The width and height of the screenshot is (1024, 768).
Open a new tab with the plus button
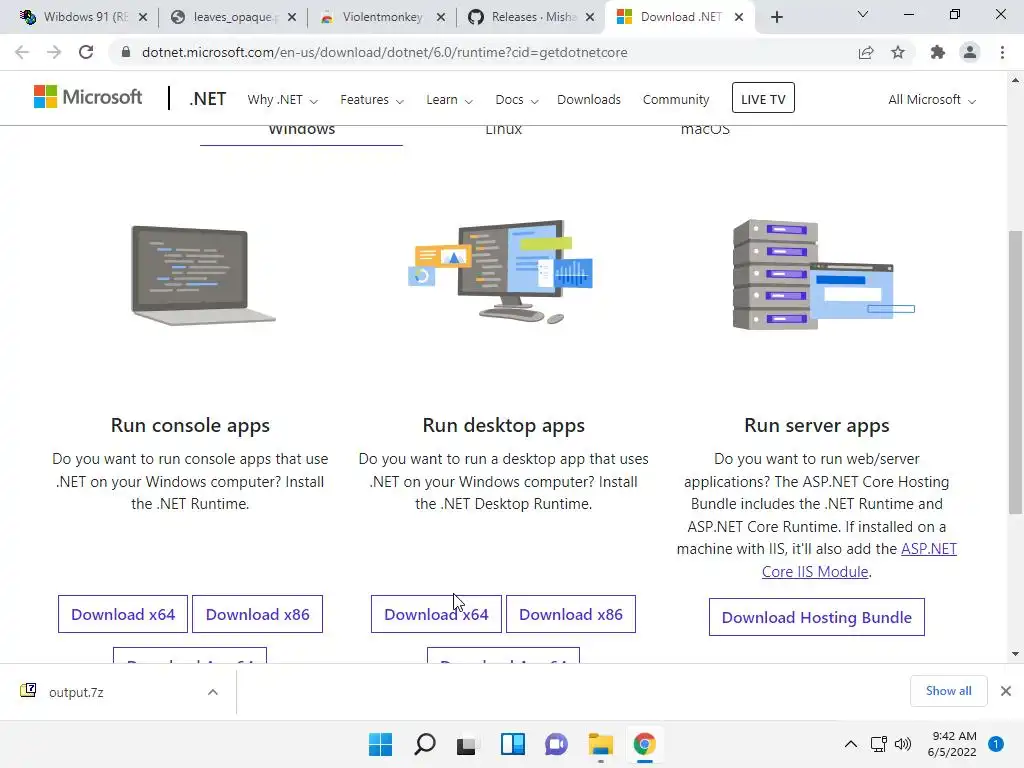pos(776,17)
